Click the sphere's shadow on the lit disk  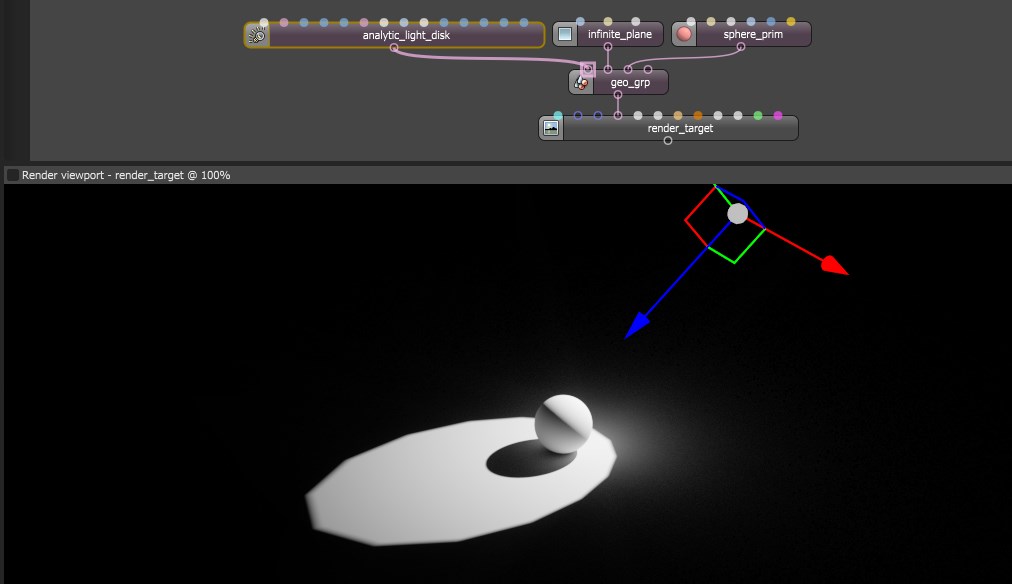click(524, 460)
